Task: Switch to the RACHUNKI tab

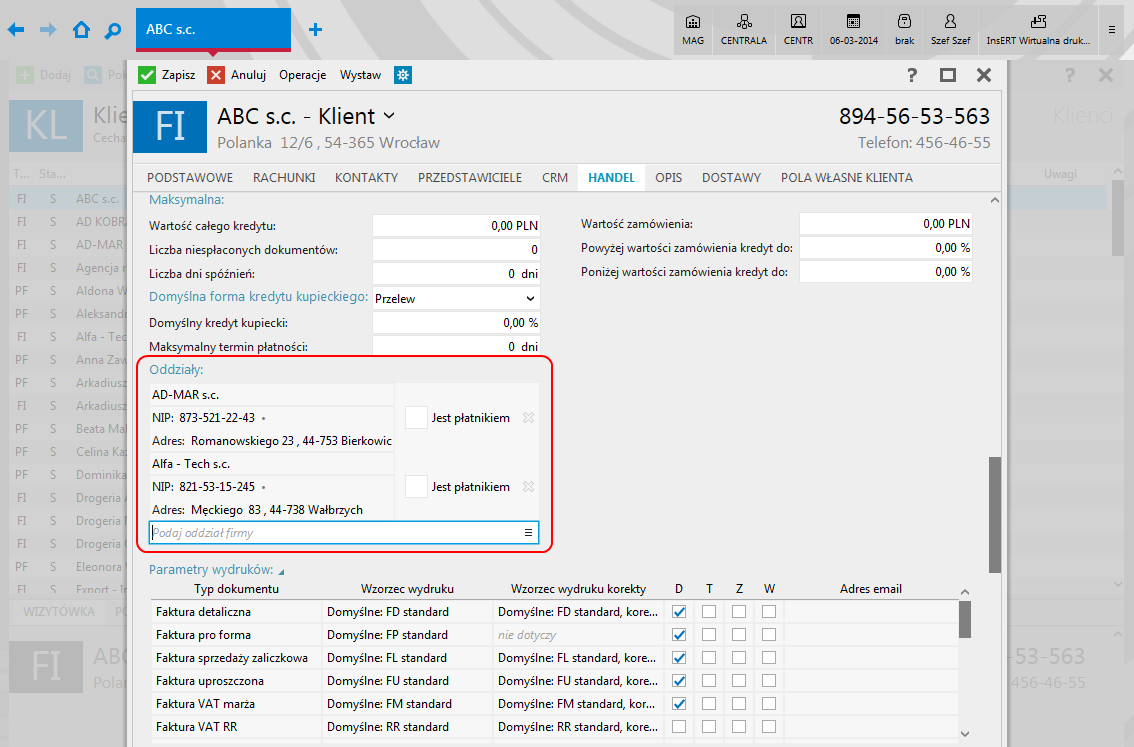Action: pyautogui.click(x=284, y=178)
